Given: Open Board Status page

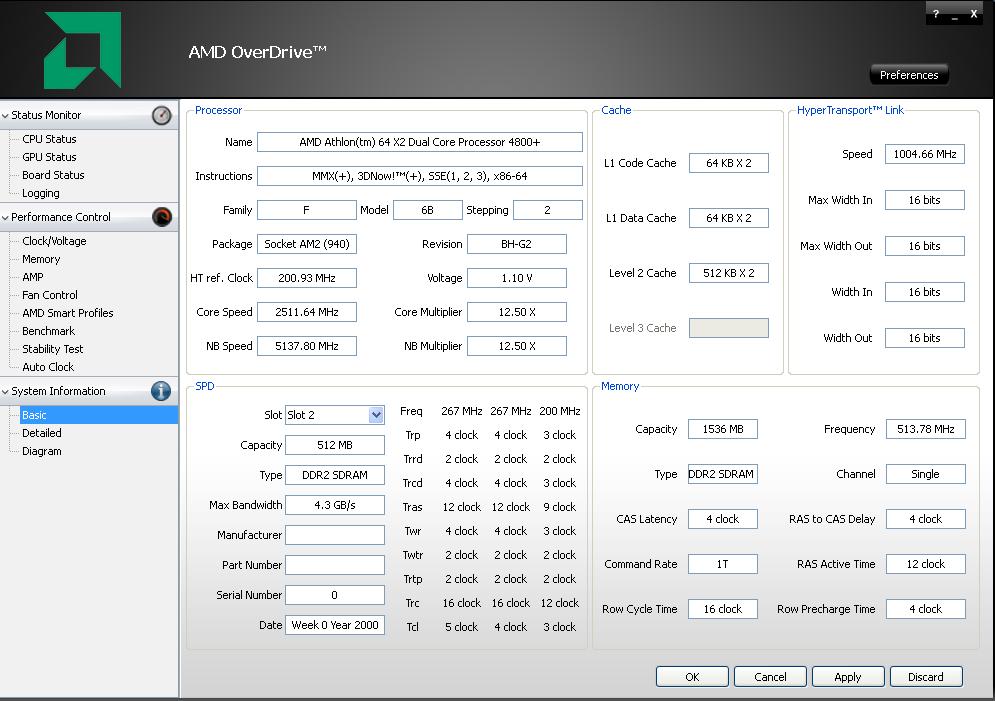Looking at the screenshot, I should pos(53,175).
